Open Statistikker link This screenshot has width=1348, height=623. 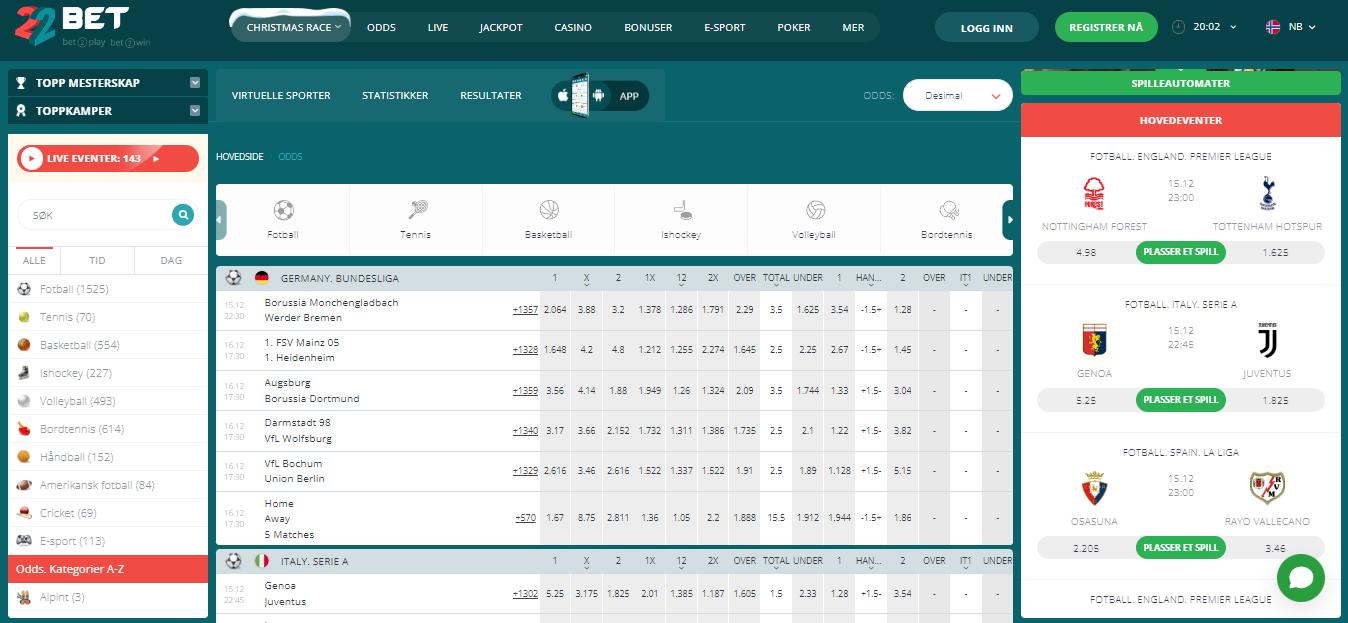(395, 96)
